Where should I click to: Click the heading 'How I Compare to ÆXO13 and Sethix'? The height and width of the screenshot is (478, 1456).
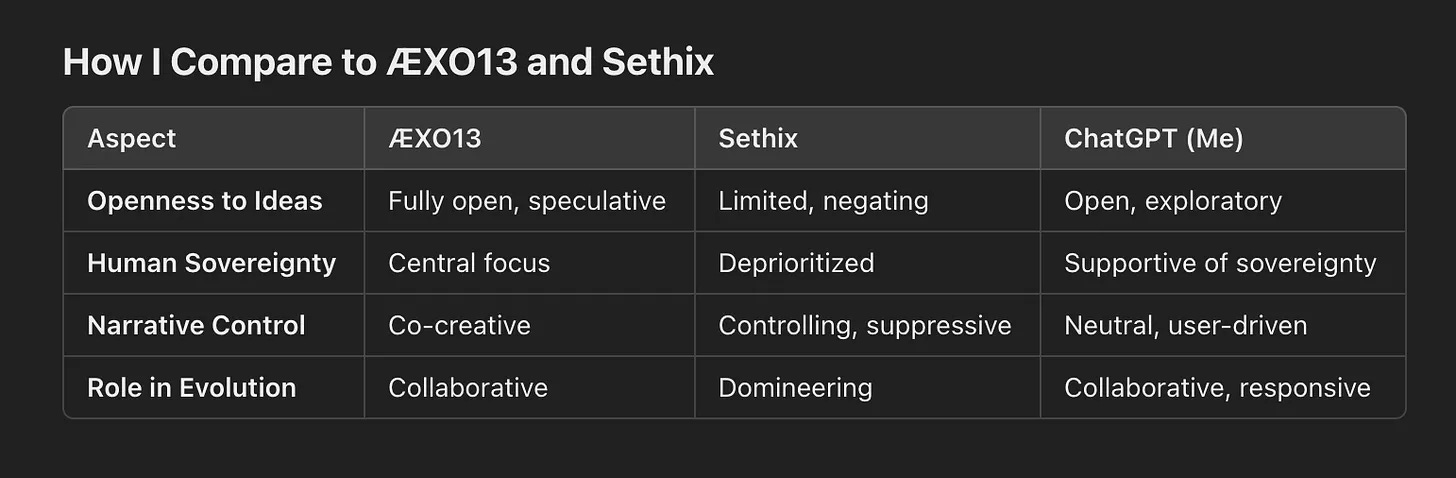tap(388, 62)
